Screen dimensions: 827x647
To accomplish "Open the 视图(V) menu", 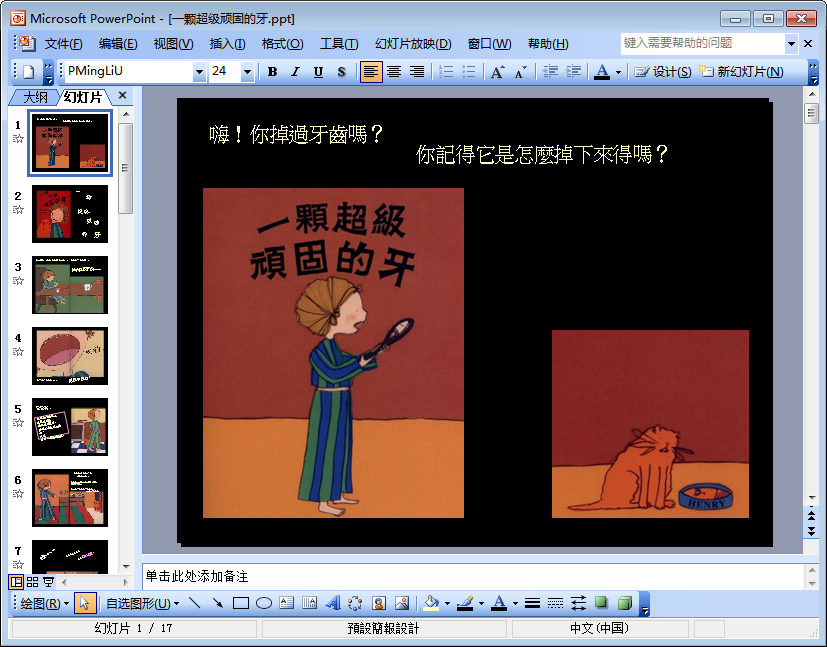I will (174, 44).
